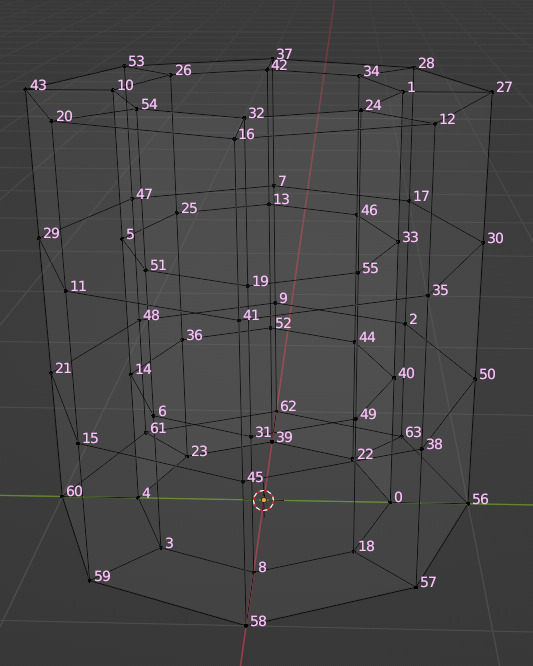Select vertex labeled 7
533x666 pixels.
[274, 185]
